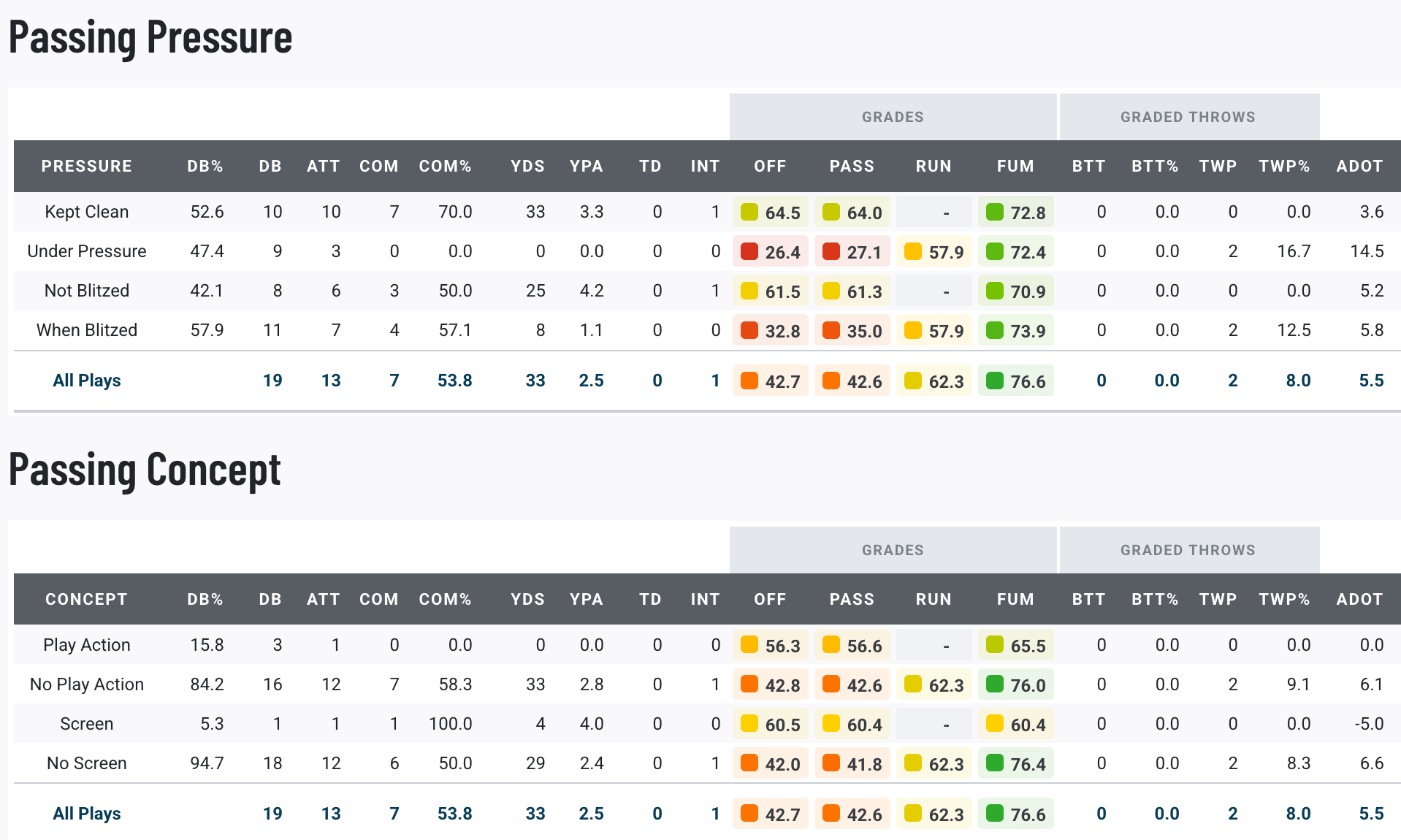This screenshot has height=840, width=1401.
Task: Click yellow swatch next to Screen 60.5
Action: (x=749, y=724)
